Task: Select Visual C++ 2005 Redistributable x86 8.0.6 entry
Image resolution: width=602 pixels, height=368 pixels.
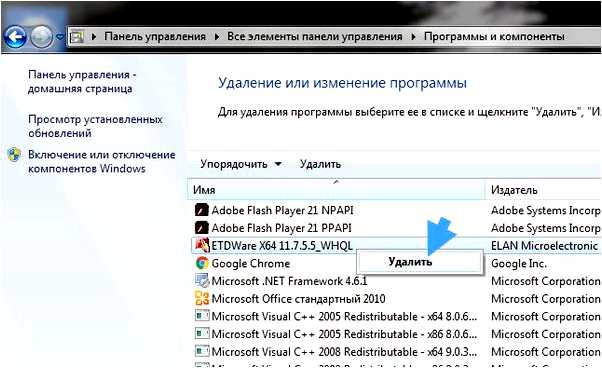Action: pyautogui.click(x=344, y=334)
